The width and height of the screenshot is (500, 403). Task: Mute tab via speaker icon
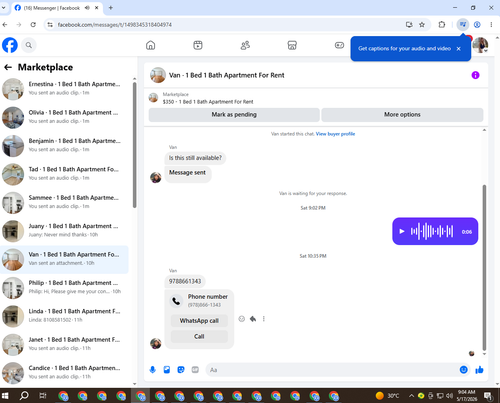click(87, 8)
